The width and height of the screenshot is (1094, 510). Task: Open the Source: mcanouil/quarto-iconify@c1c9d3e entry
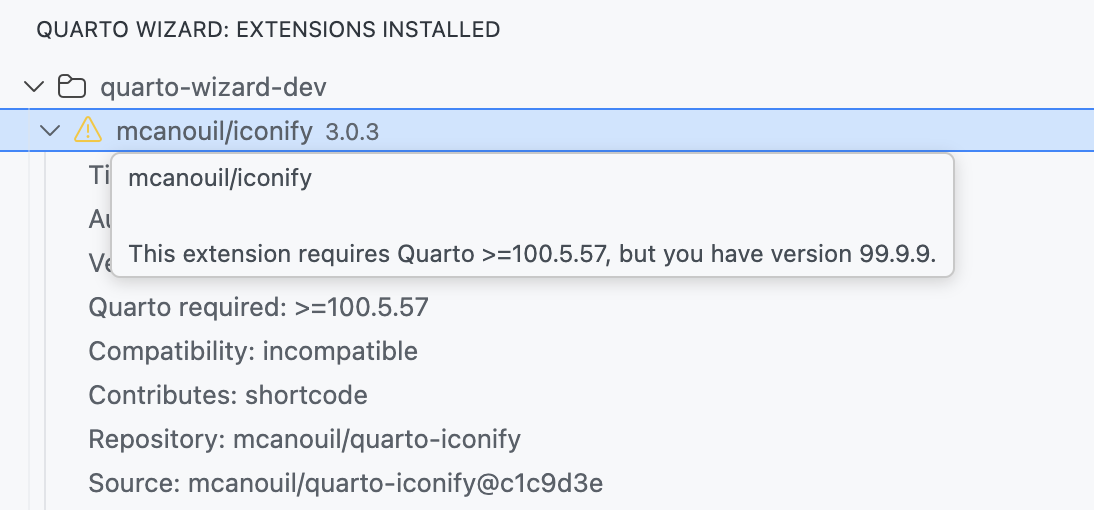(x=345, y=484)
